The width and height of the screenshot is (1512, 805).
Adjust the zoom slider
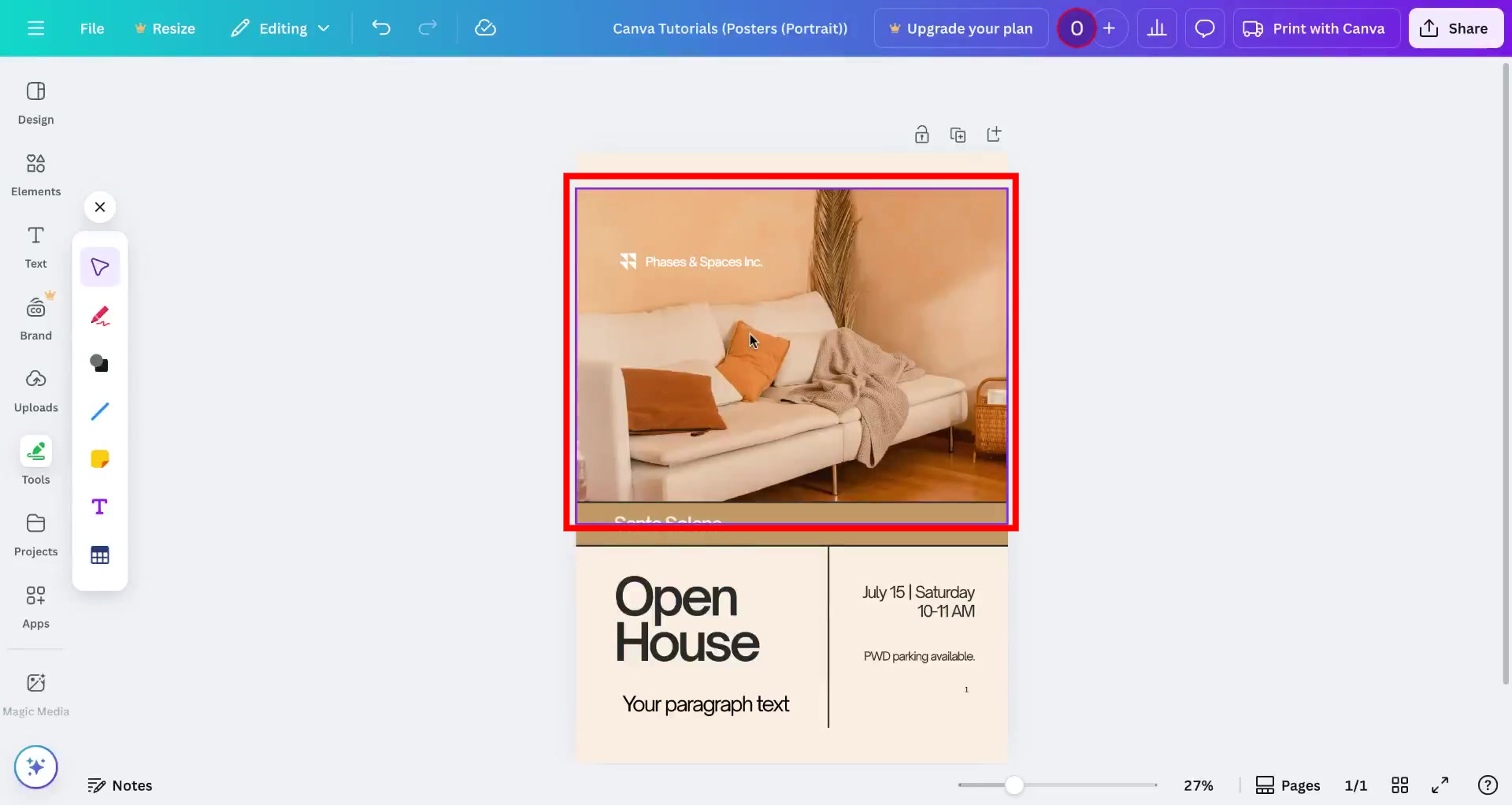pos(1016,785)
